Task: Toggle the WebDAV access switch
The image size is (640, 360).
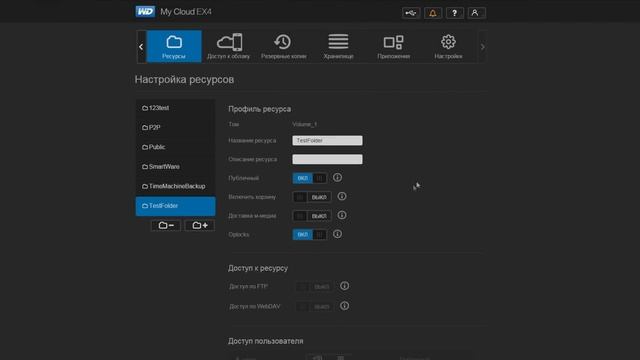Action: 314,306
